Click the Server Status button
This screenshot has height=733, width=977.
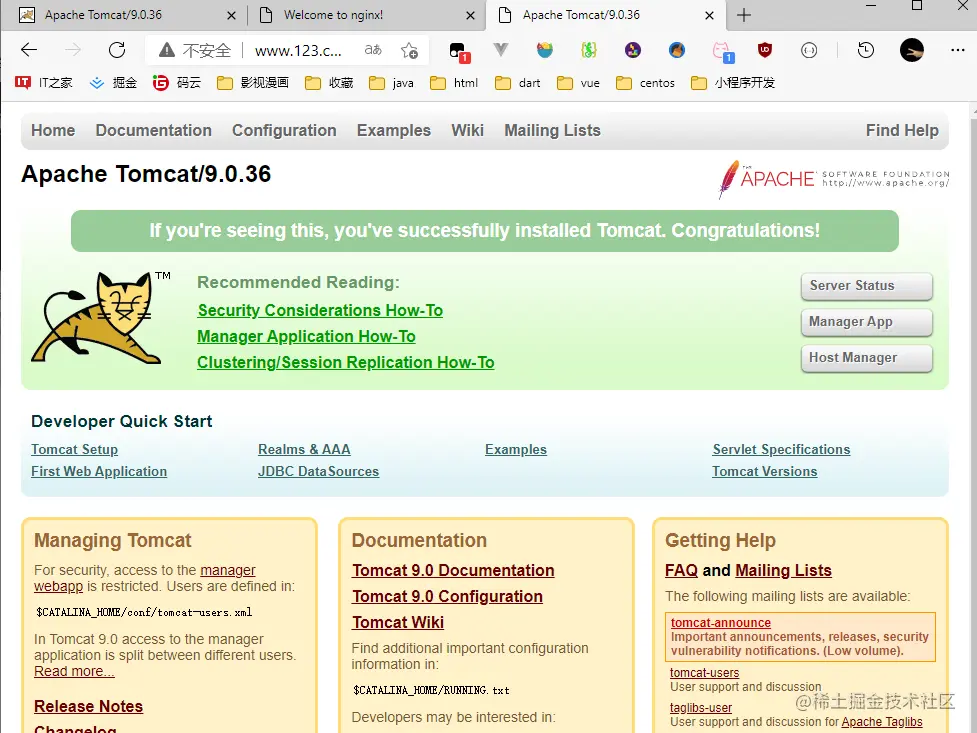pos(866,286)
